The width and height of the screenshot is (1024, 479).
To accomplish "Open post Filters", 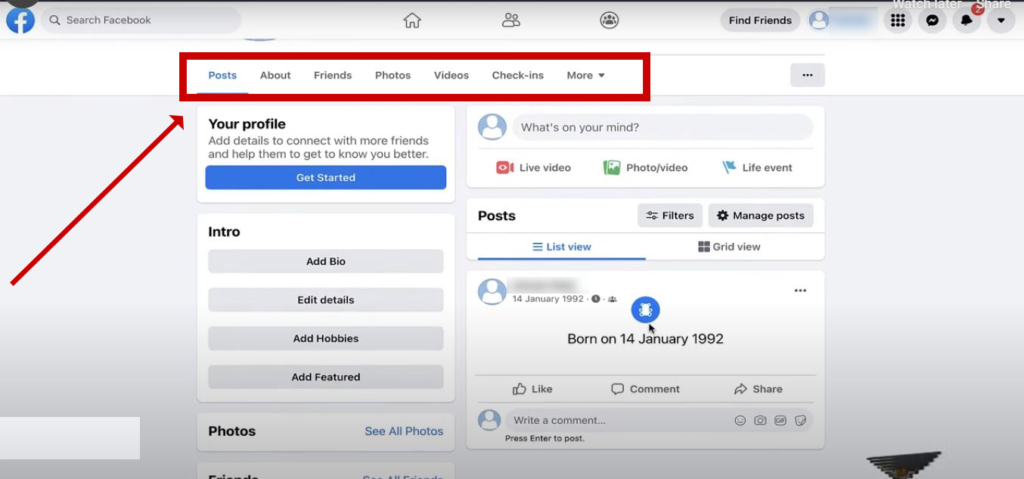I will [670, 216].
